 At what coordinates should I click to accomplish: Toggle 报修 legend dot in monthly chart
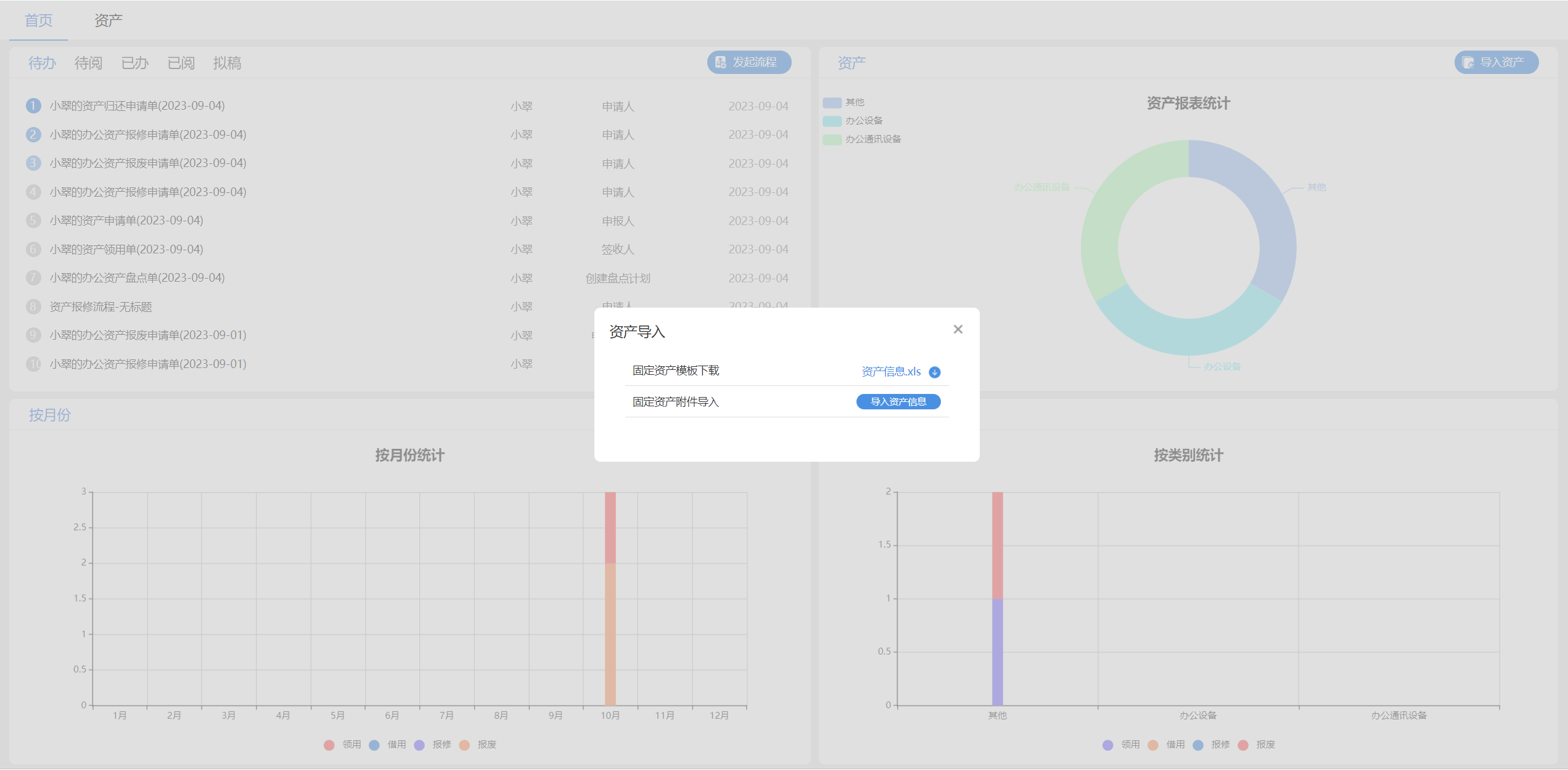[419, 745]
